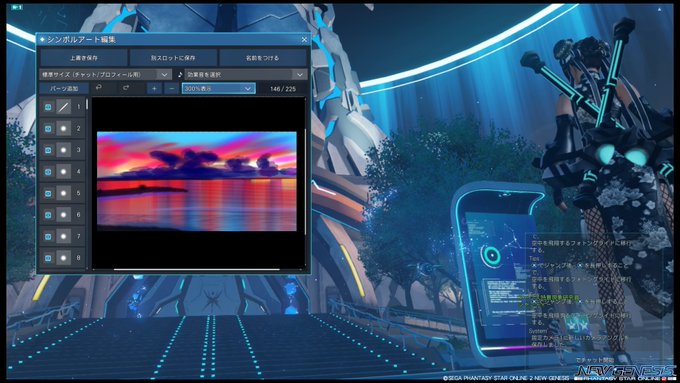Toggle visibility eye of layer 6
The image size is (680, 383).
pyautogui.click(x=48, y=215)
